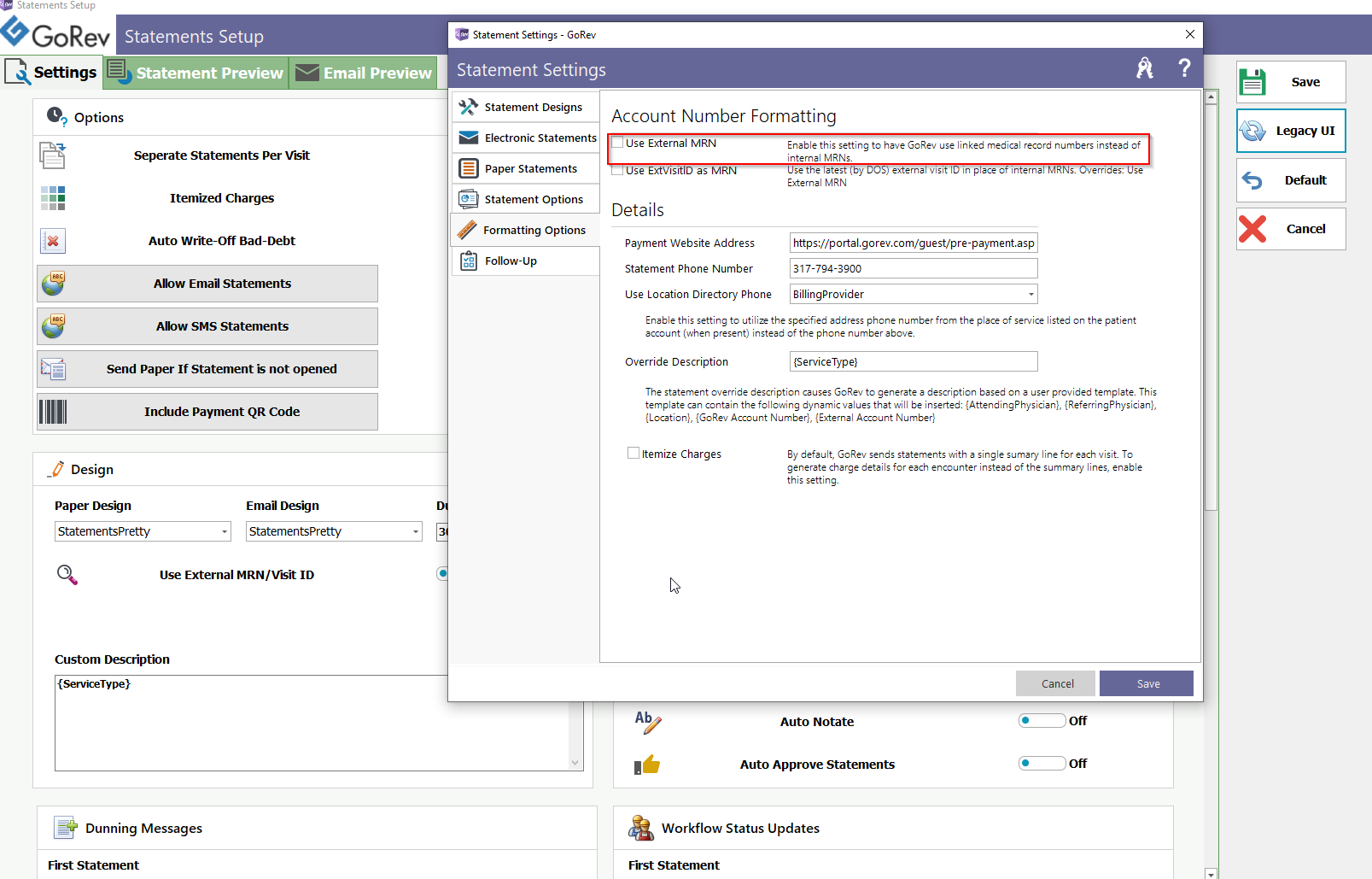
Task: Select Formatting Options in the sidebar
Action: pyautogui.click(x=525, y=230)
